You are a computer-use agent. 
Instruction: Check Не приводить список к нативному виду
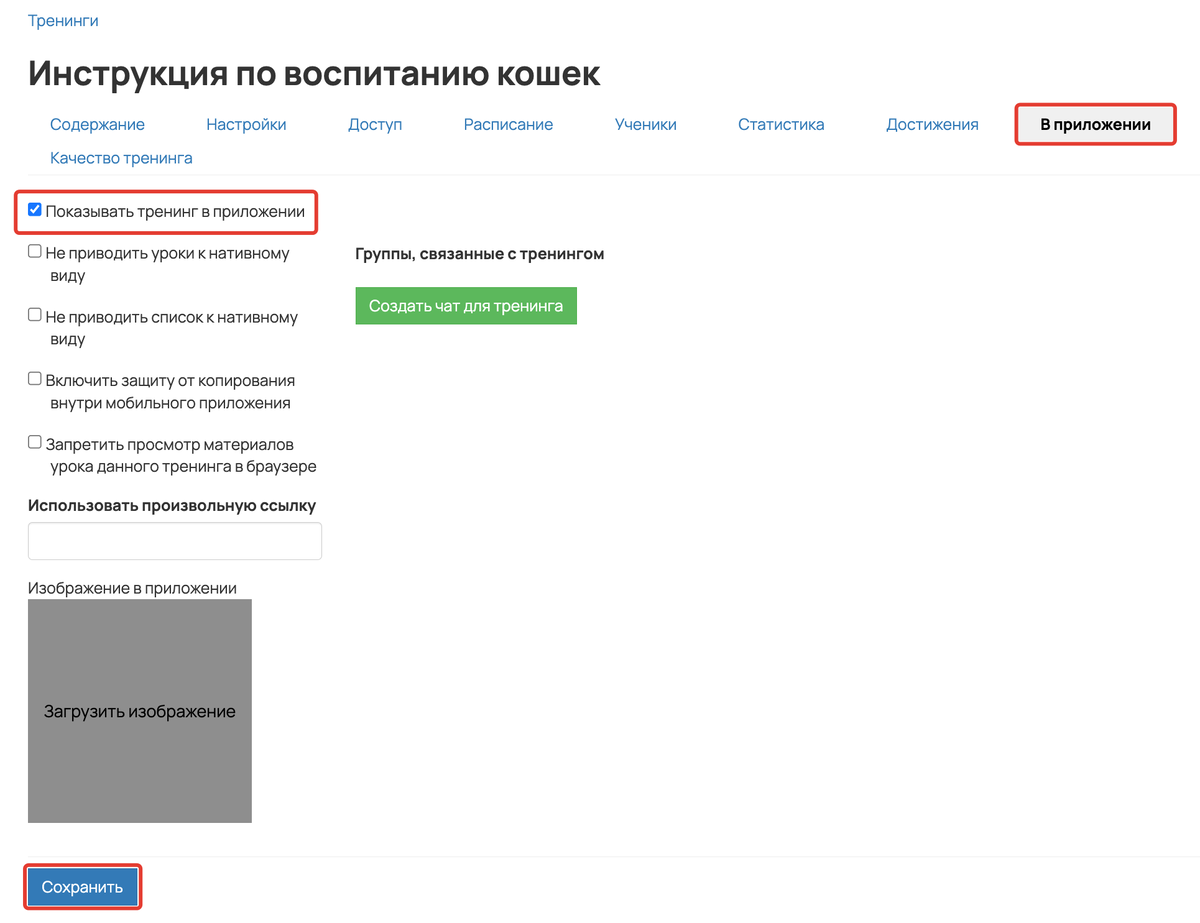click(35, 316)
